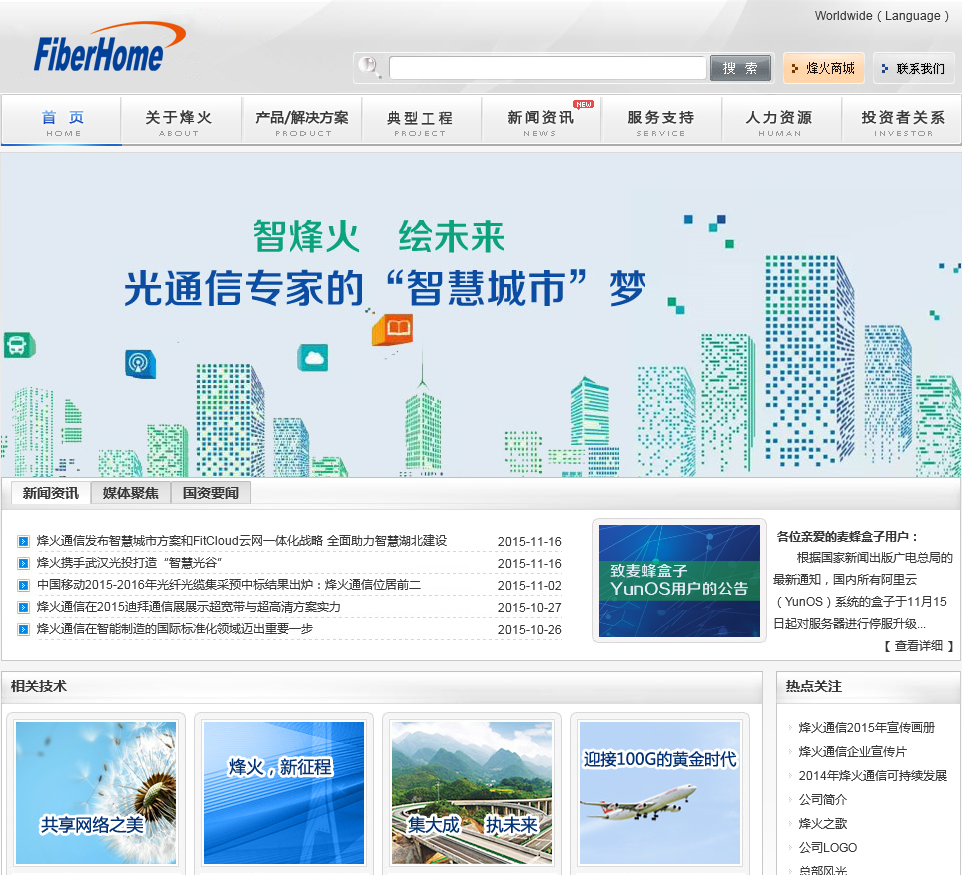Click the 热点关注 section header

(814, 686)
